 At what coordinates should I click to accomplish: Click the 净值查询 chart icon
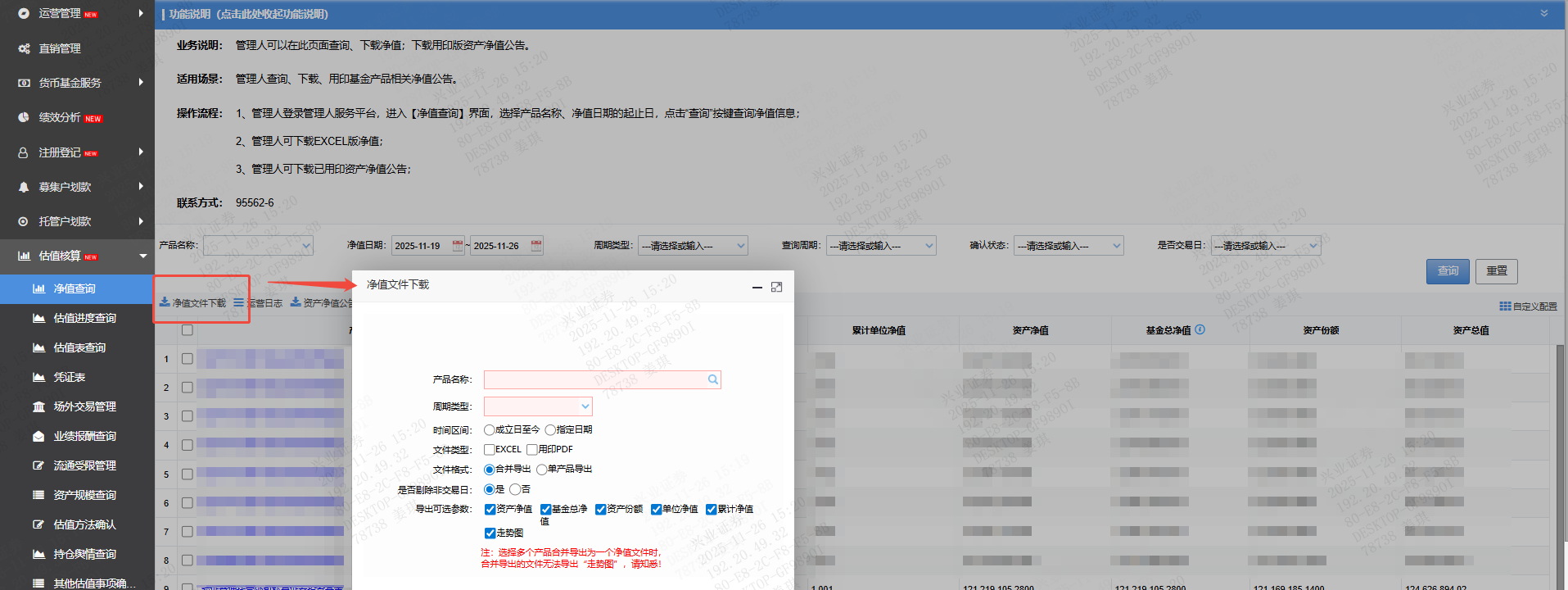tap(38, 288)
